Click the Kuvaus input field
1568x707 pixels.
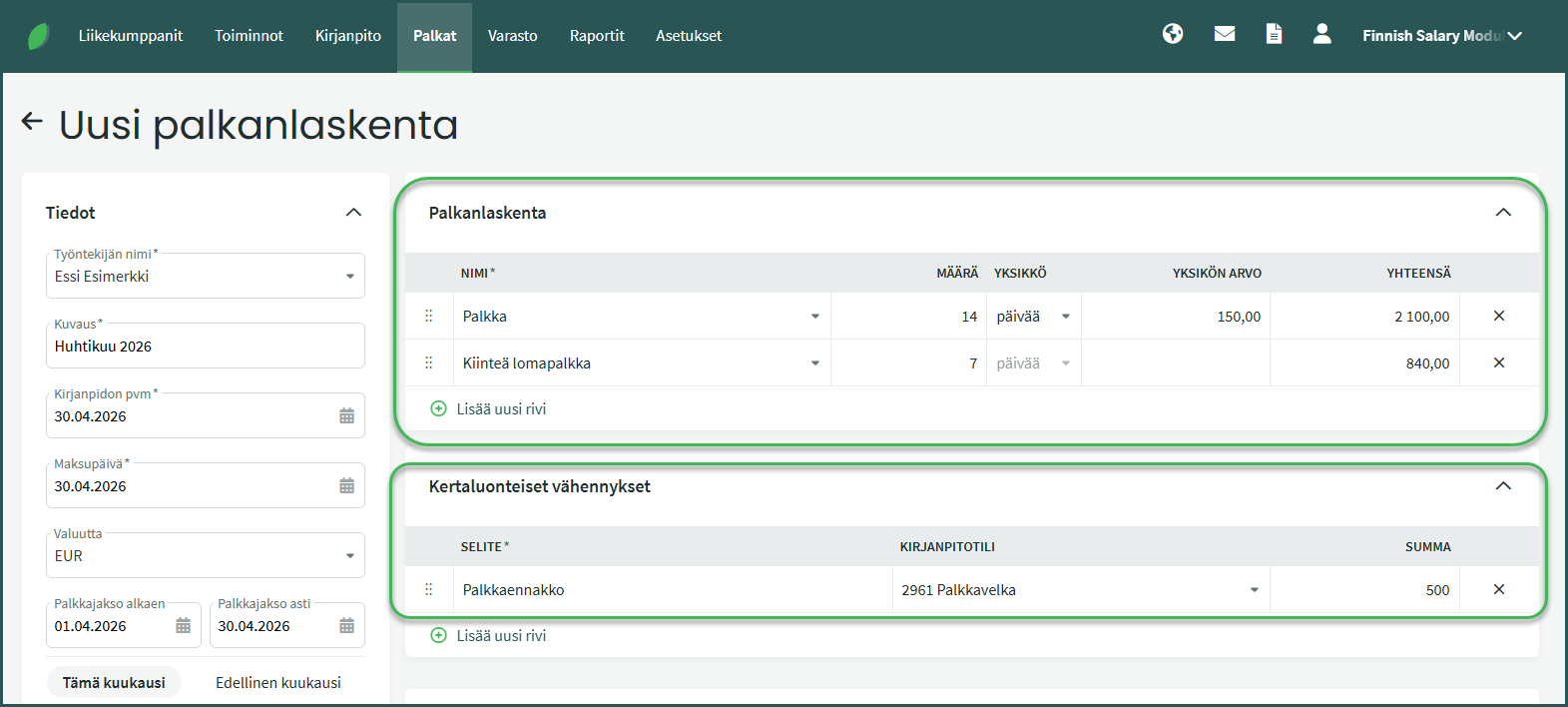[205, 347]
